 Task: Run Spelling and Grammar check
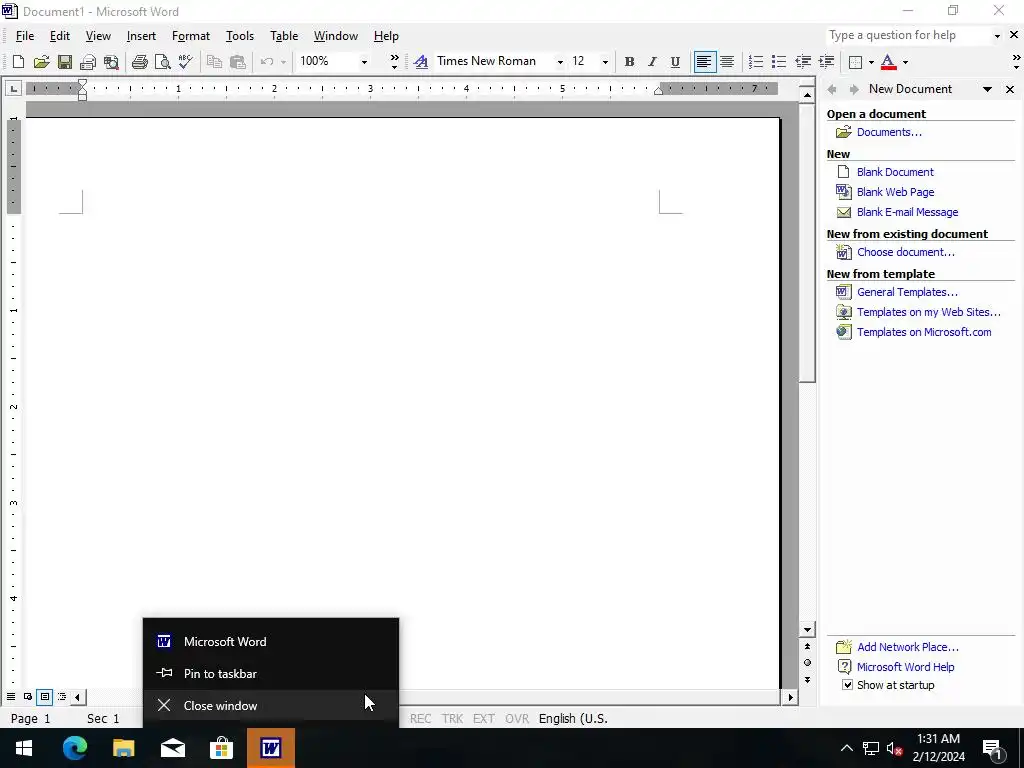[x=185, y=62]
